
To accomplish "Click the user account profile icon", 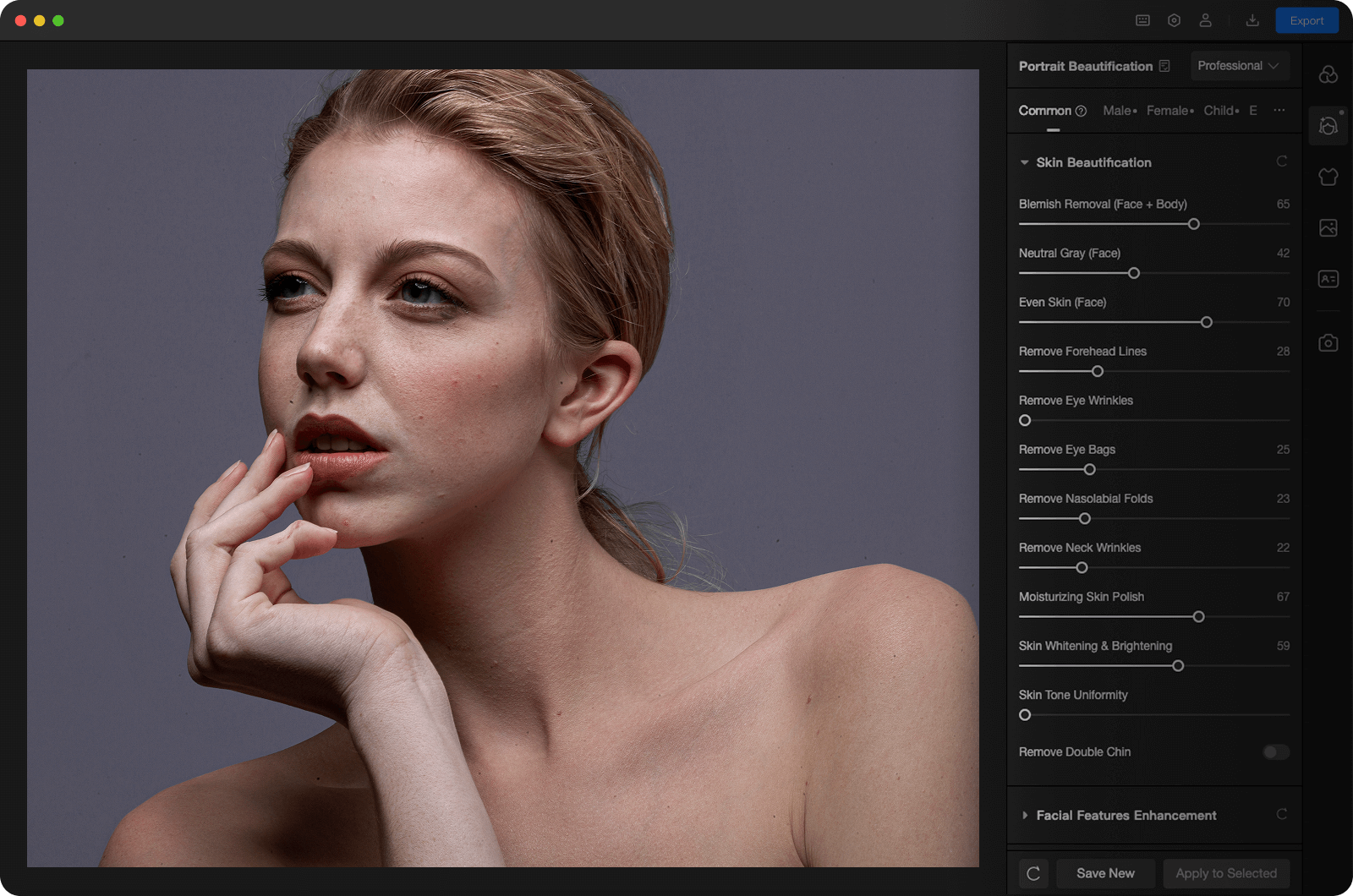I will (1205, 20).
